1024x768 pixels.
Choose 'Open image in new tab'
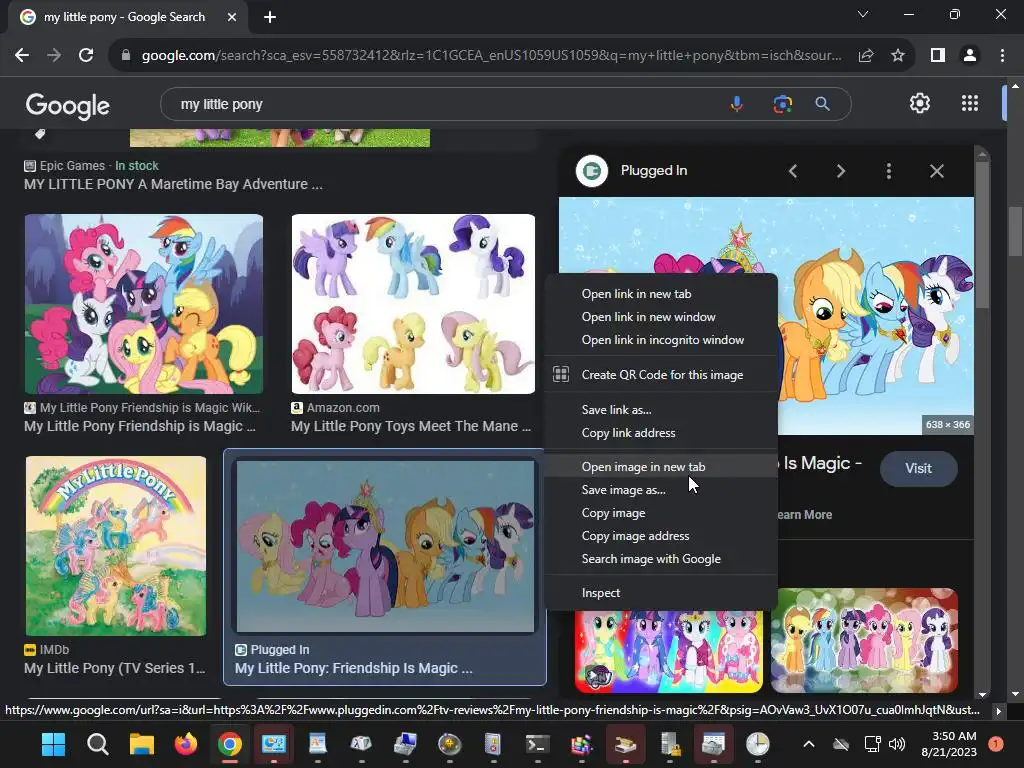click(660, 467)
